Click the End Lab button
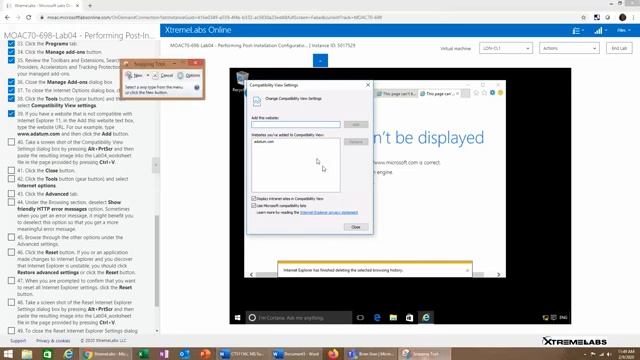Image resolution: width=640 pixels, height=360 pixels. coord(619,48)
